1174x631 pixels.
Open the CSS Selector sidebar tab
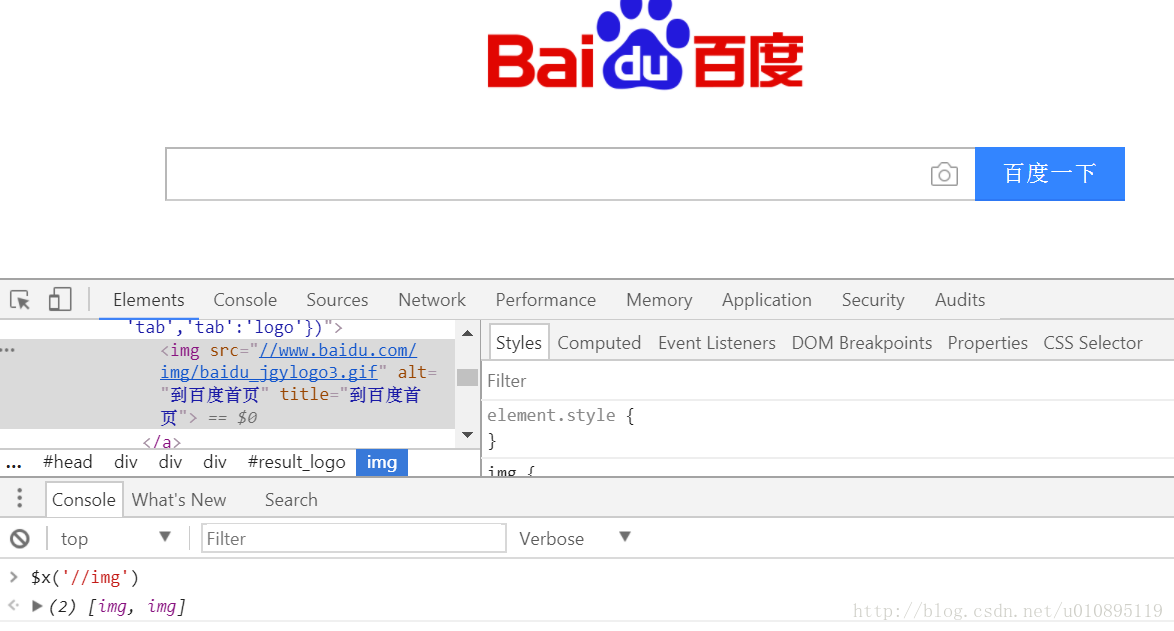click(x=1093, y=343)
